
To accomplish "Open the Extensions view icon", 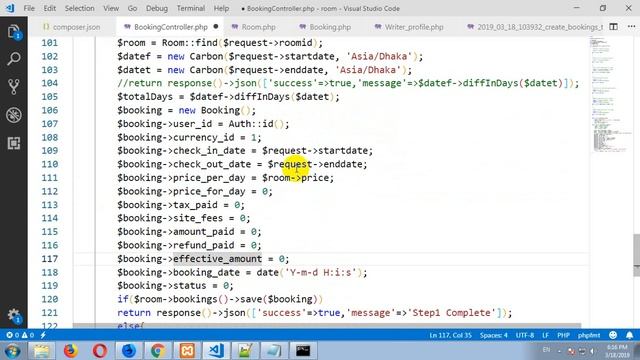I will (13, 143).
